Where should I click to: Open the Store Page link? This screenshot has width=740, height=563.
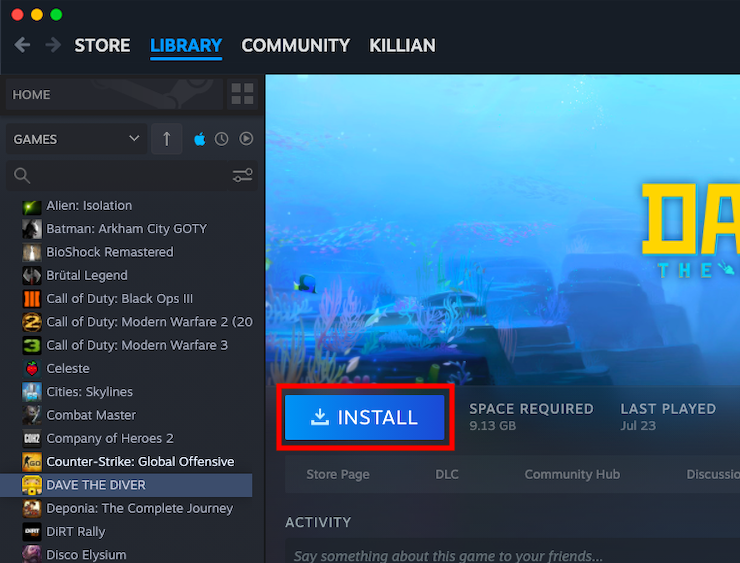pyautogui.click(x=338, y=474)
